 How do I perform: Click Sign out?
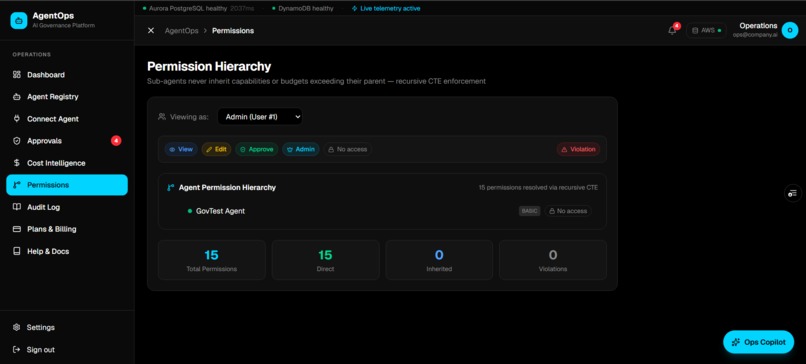click(x=67, y=350)
